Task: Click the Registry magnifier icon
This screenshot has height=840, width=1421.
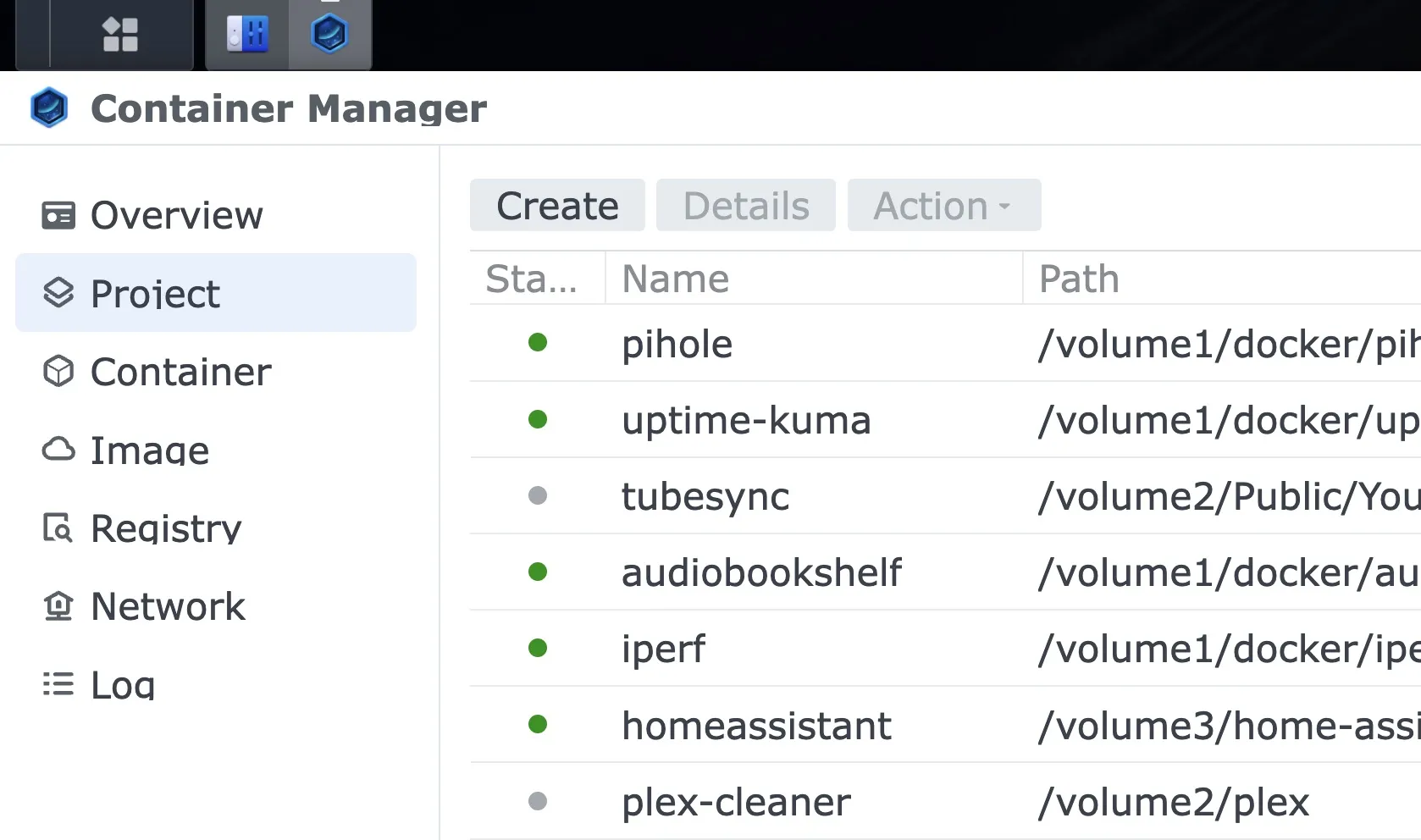Action: [58, 527]
